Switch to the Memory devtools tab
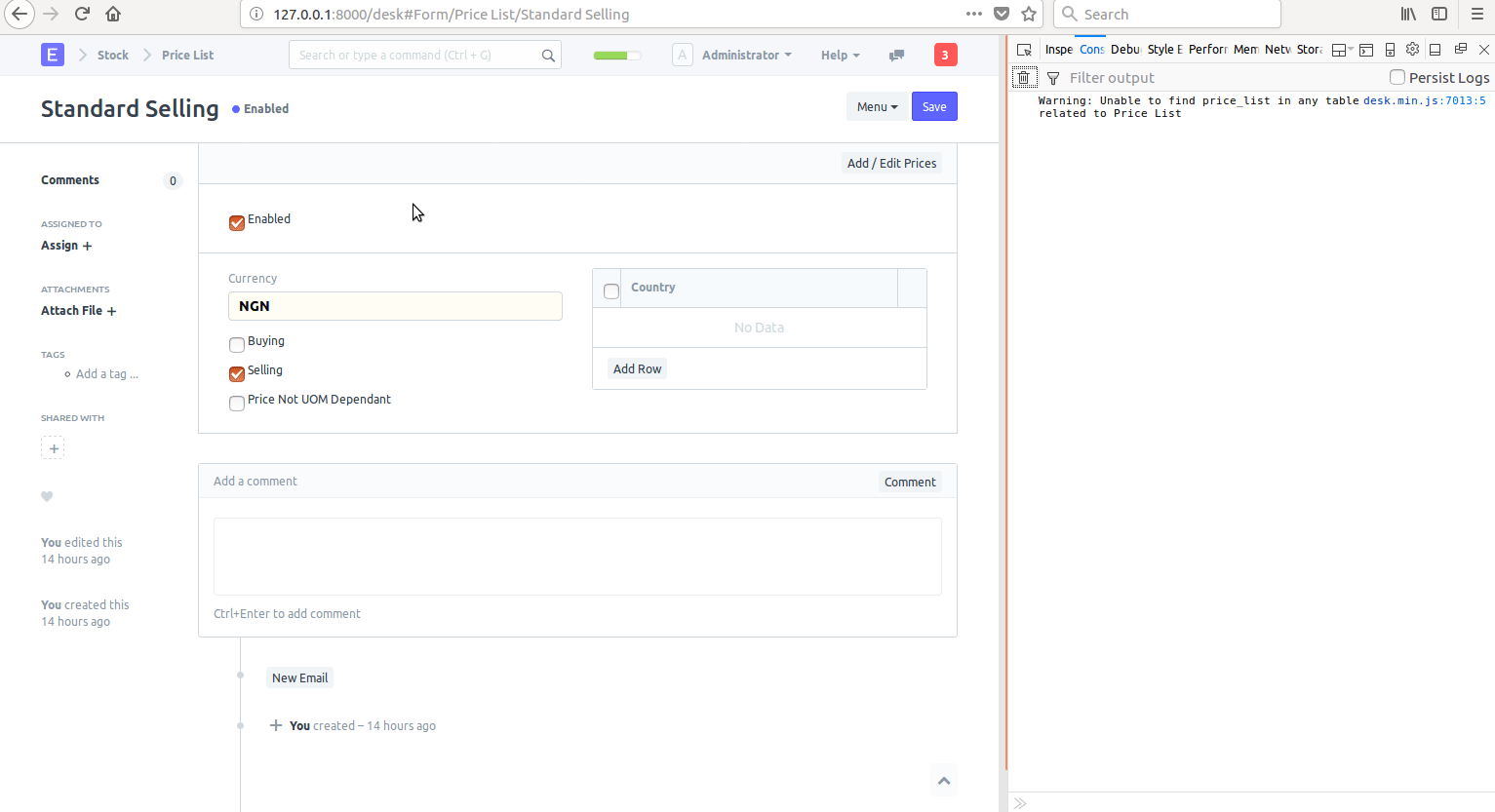Viewport: 1495px width, 812px height. point(1245,50)
